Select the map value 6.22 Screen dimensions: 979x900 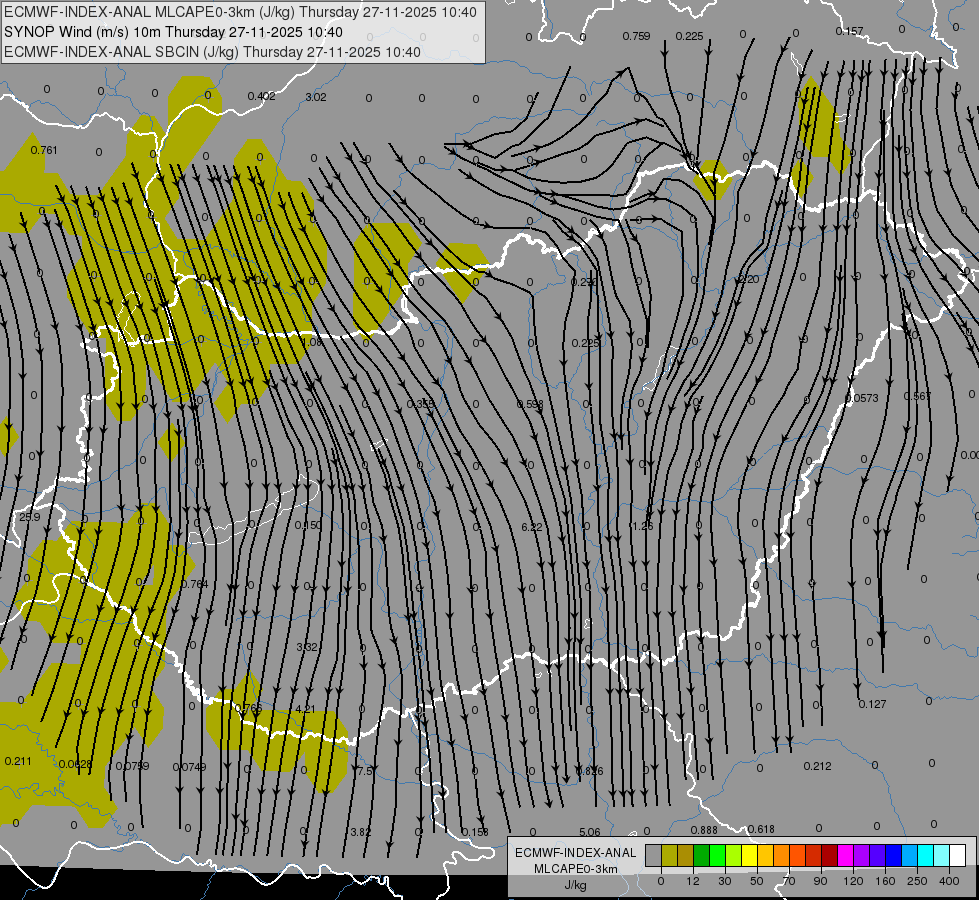[531, 527]
